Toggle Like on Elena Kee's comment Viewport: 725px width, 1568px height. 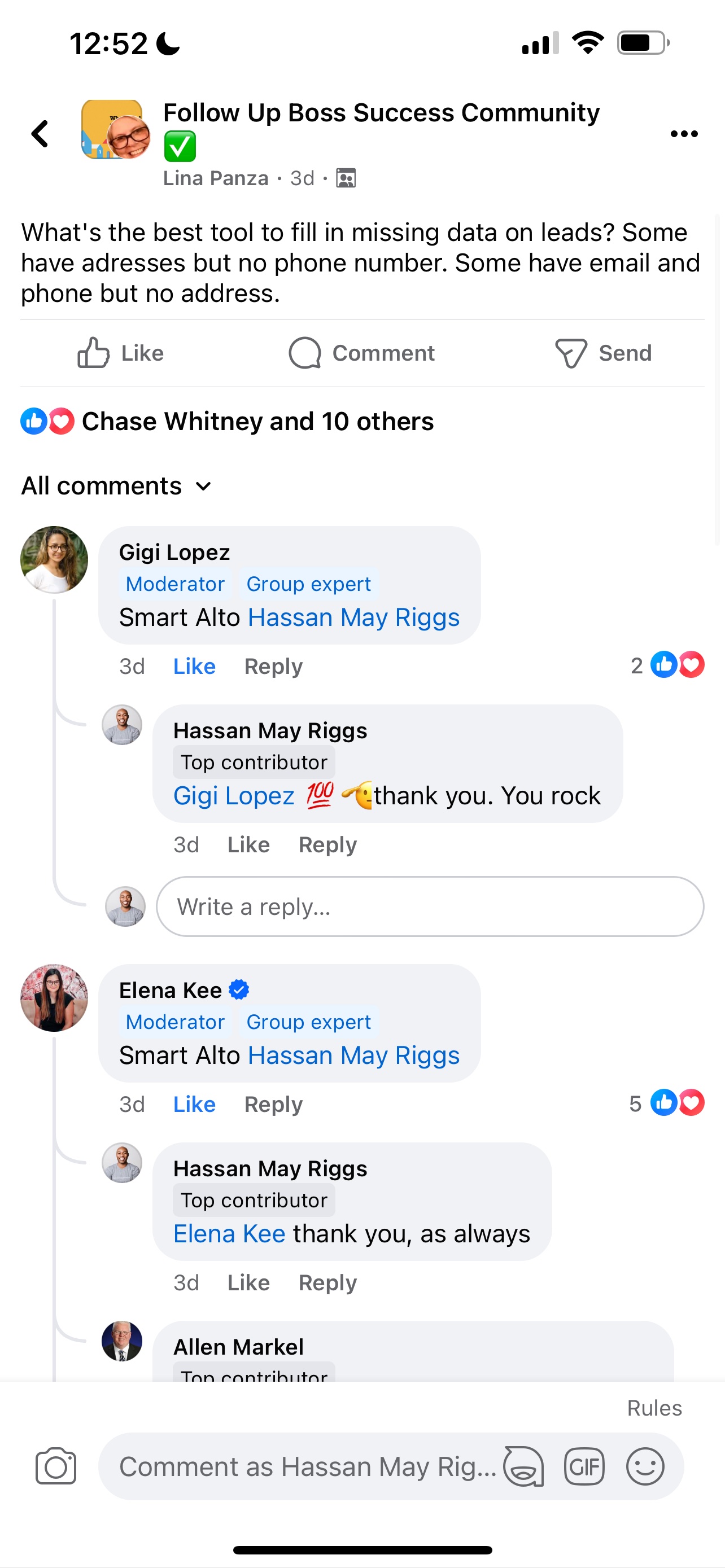[x=194, y=1104]
